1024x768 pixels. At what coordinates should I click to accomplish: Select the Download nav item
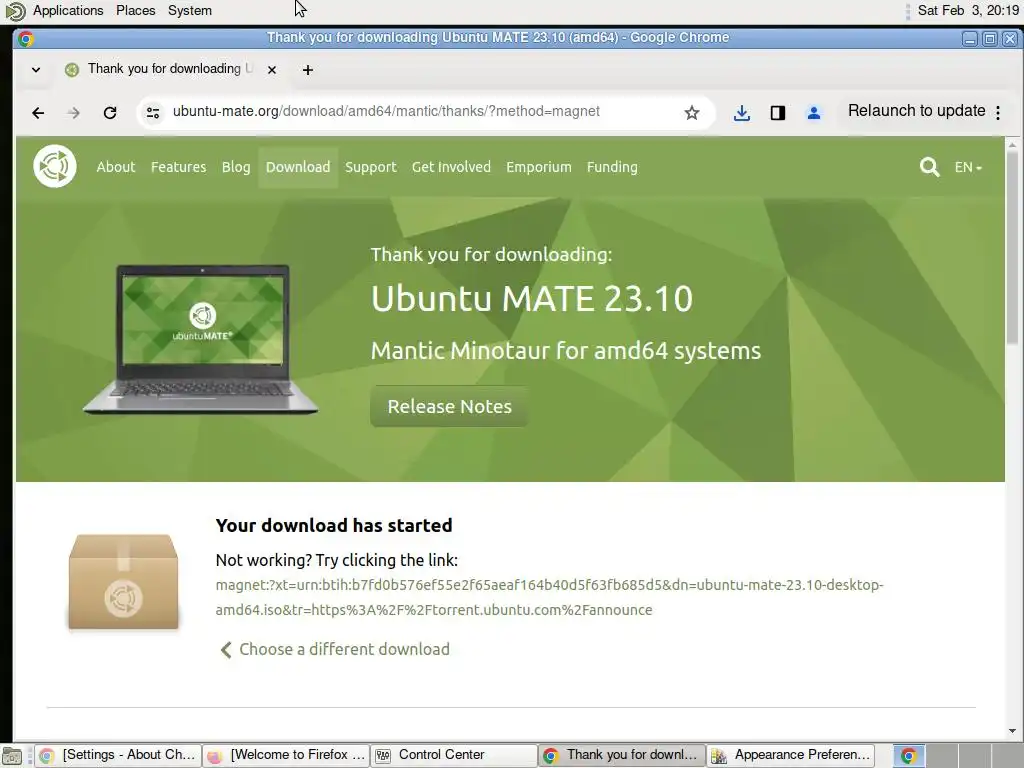298,167
